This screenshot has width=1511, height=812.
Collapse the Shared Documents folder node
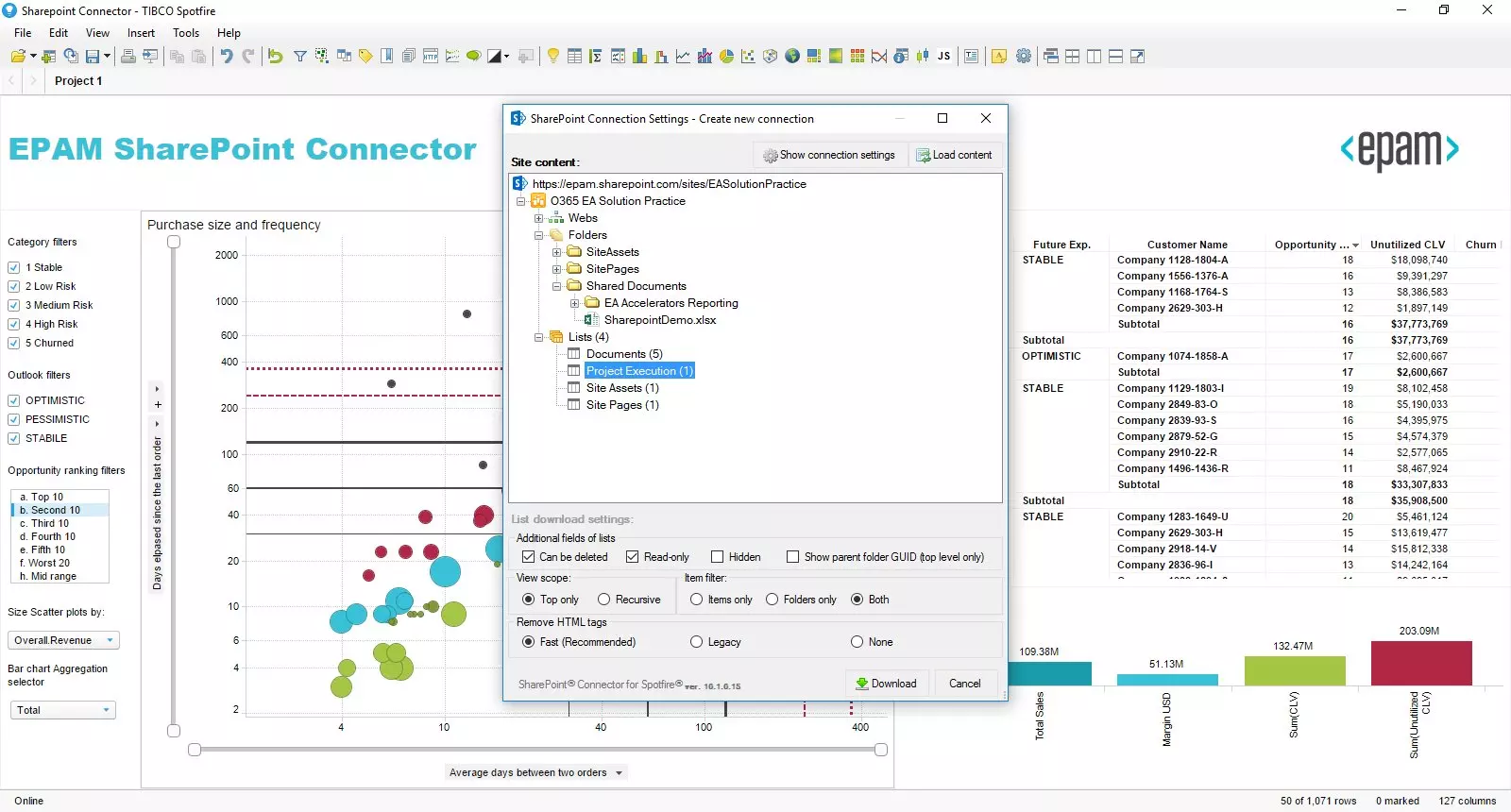tap(556, 286)
